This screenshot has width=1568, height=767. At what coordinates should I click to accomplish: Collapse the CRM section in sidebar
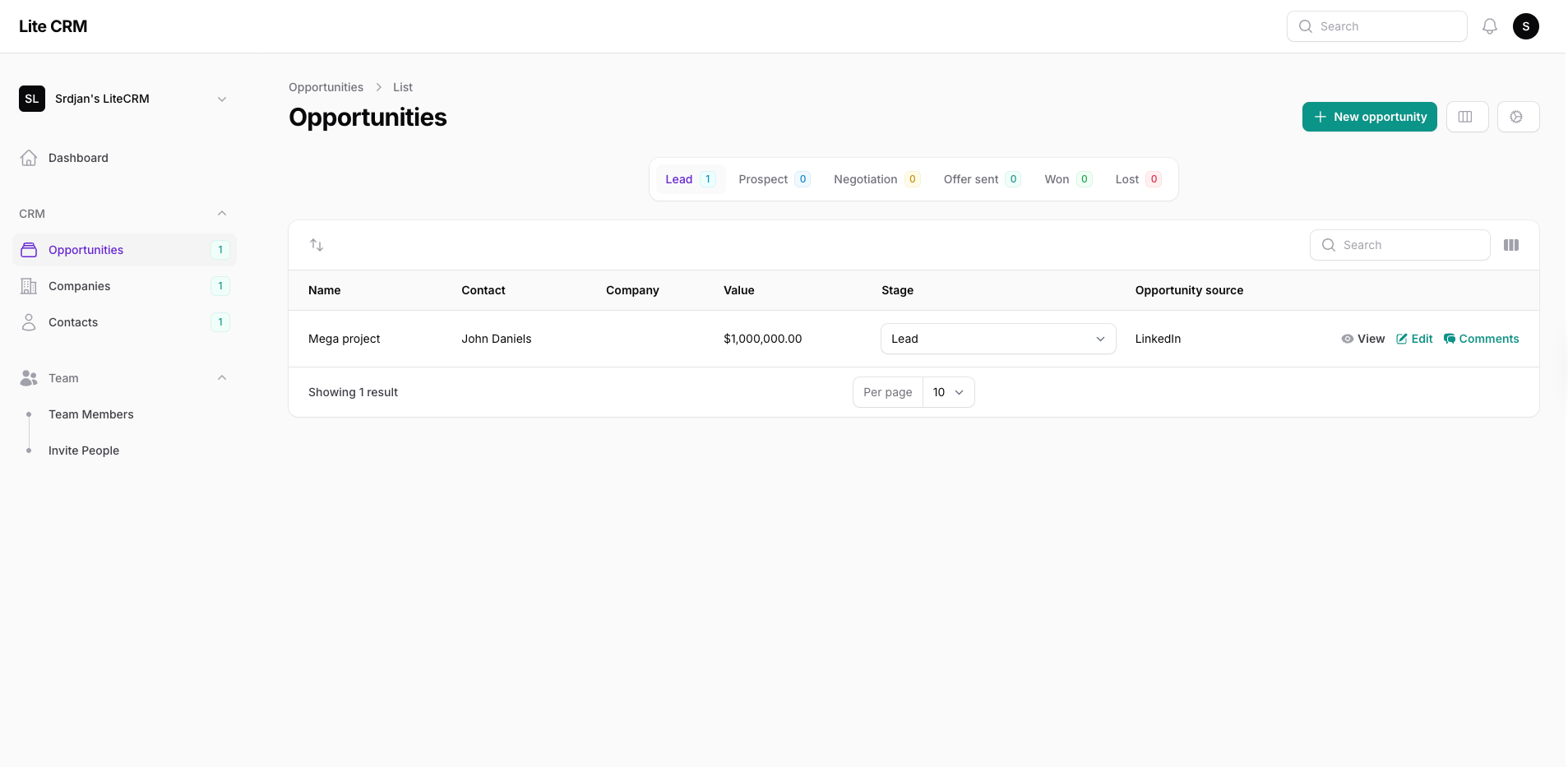(221, 213)
